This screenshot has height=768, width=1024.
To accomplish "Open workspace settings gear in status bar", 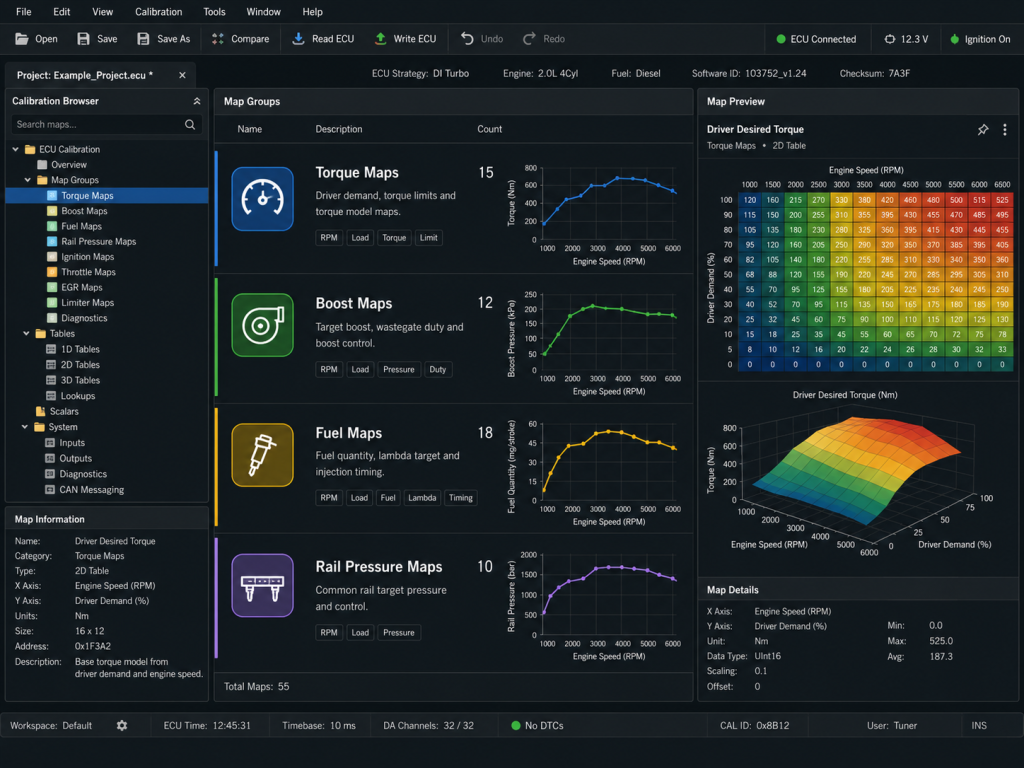I will pyautogui.click(x=121, y=726).
